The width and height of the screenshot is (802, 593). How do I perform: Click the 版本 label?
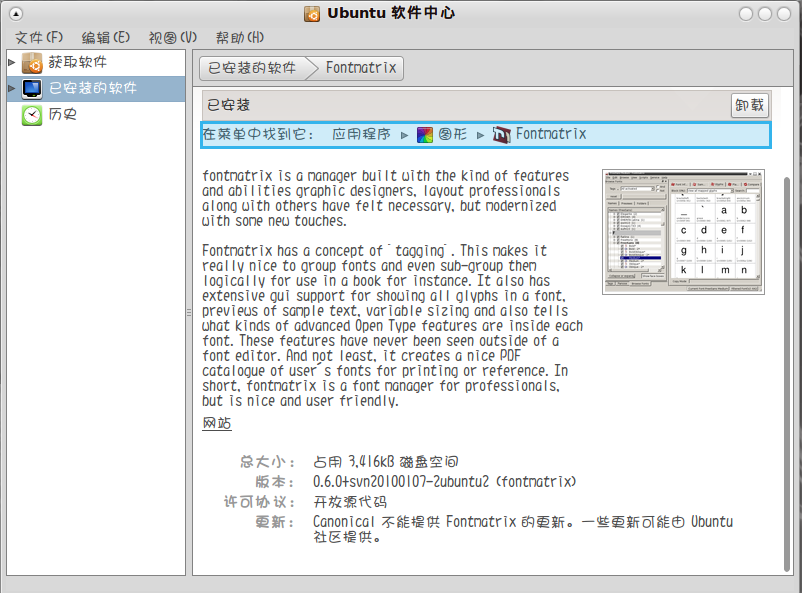tap(275, 482)
